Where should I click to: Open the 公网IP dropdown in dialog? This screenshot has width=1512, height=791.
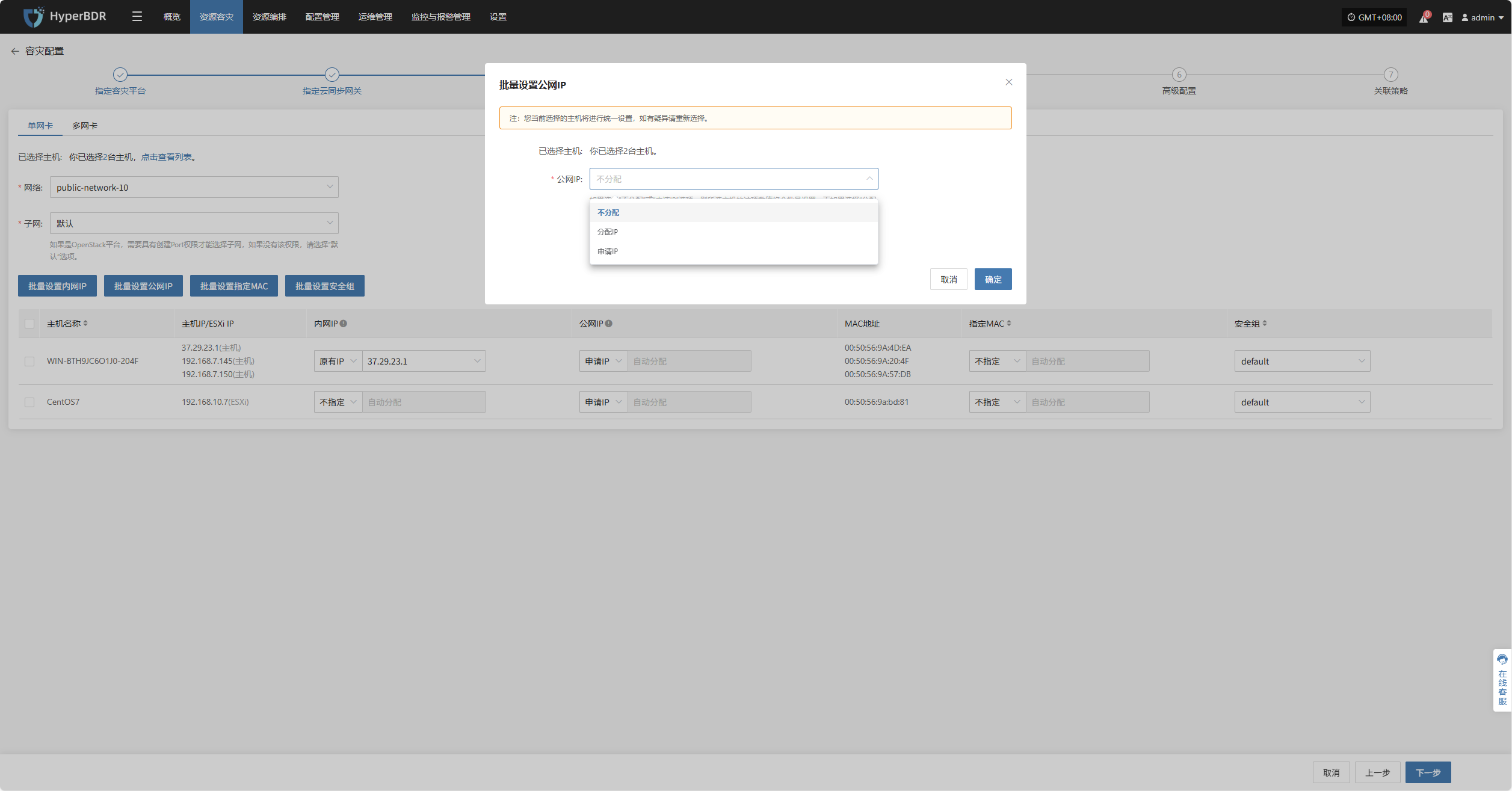click(733, 179)
